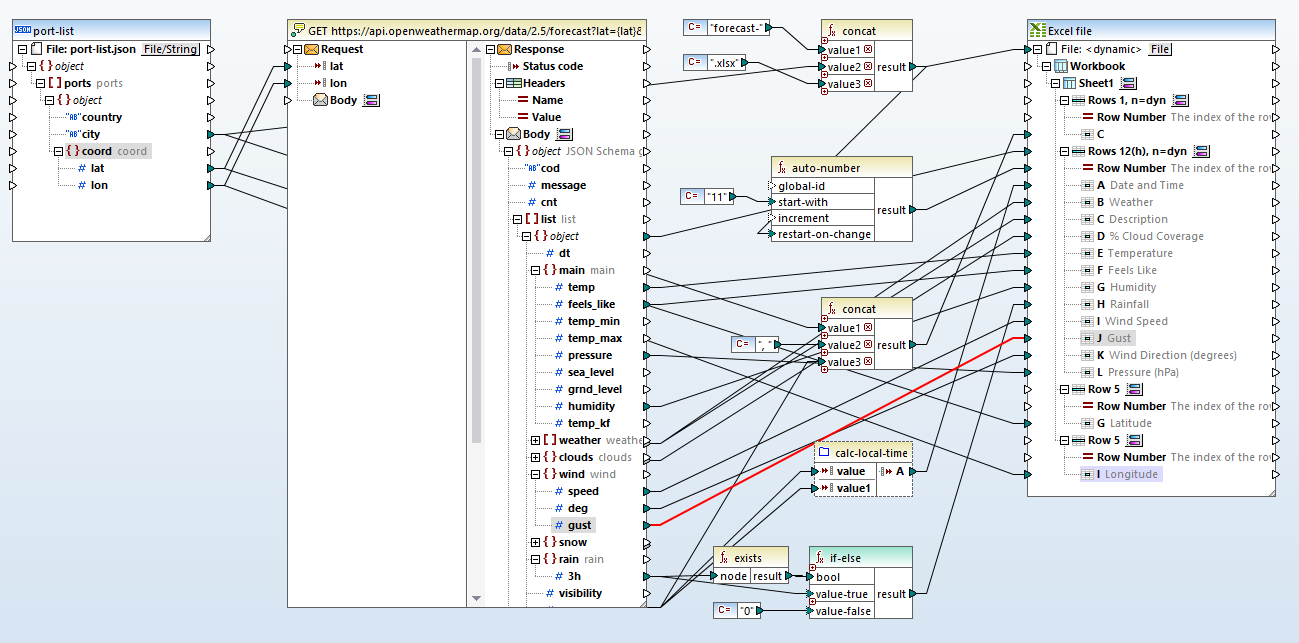Open the options icon next to Sheet1
Image resolution: width=1299 pixels, height=643 pixels.
tap(1128, 83)
